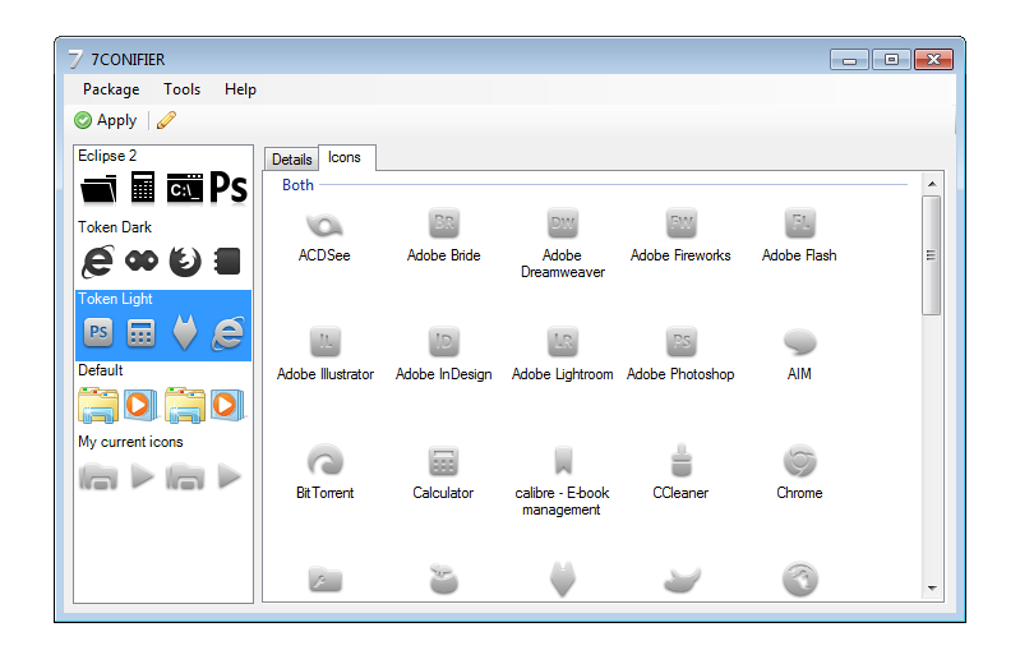Click the Firefox icon in Token Dark
The height and width of the screenshot is (664, 1020).
coord(185,261)
